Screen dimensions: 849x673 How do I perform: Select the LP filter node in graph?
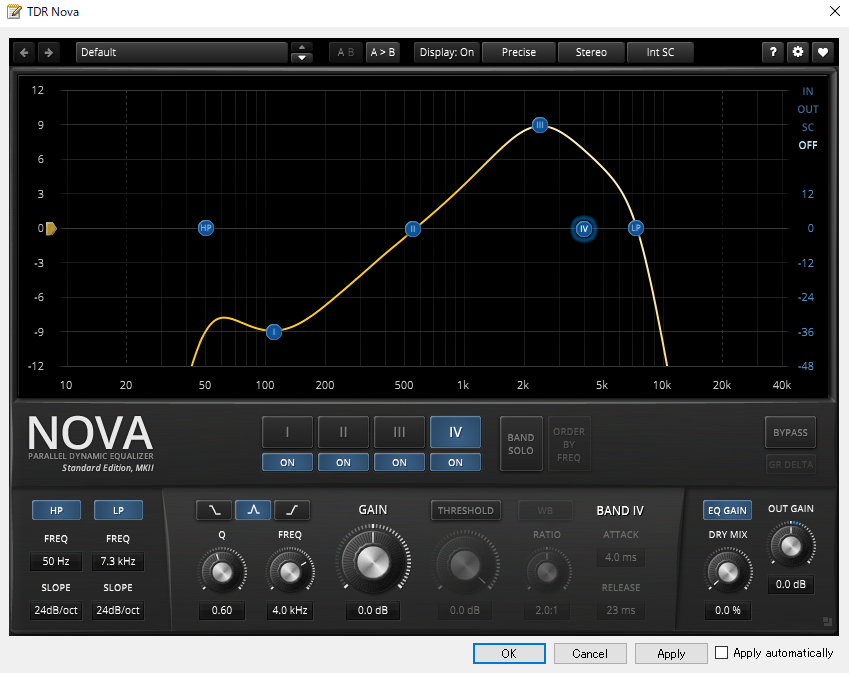[x=636, y=228]
